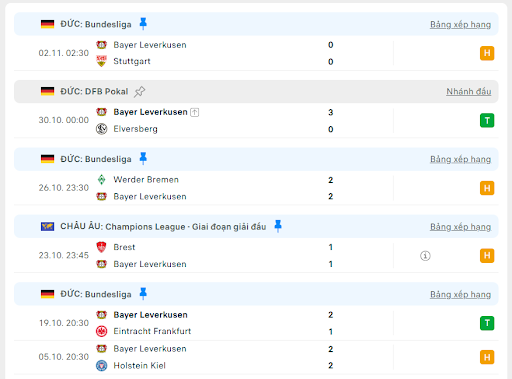Toggle pin on Champions League header
Screen dimensions: 512x379
click(x=278, y=226)
